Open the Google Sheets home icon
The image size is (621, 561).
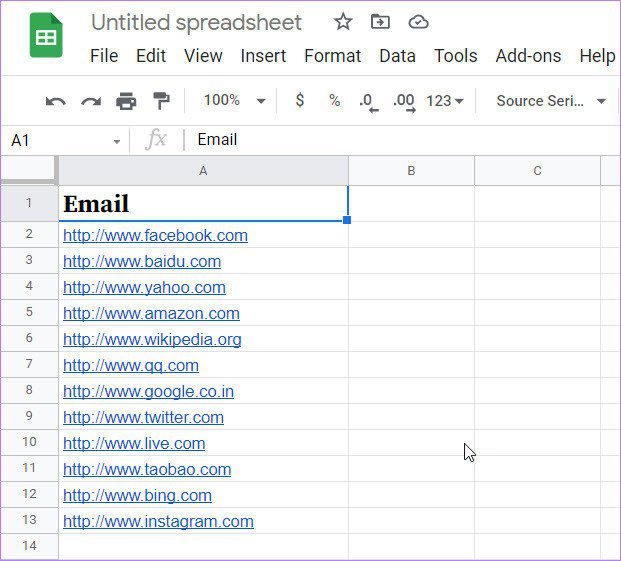[x=46, y=35]
